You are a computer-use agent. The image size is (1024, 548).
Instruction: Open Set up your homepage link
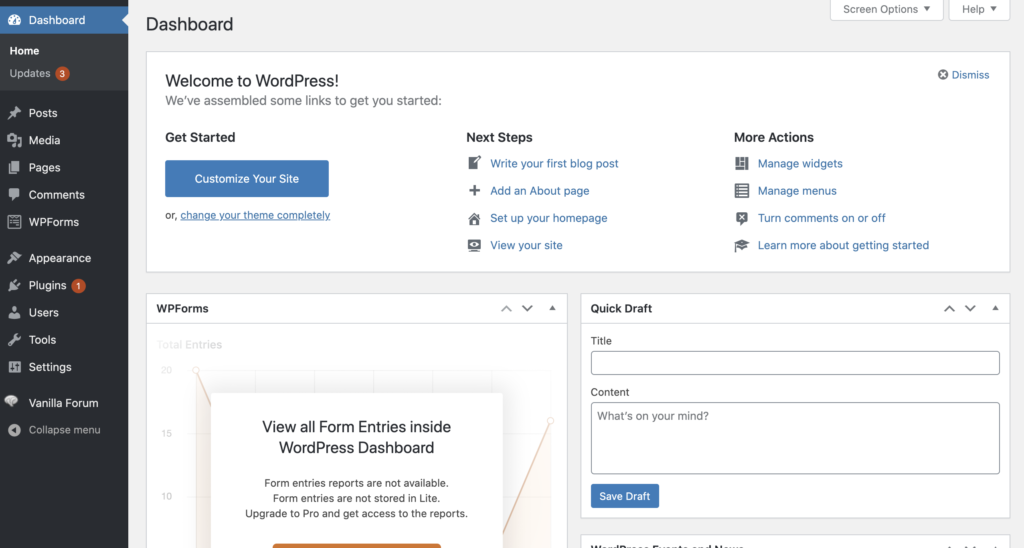549,218
